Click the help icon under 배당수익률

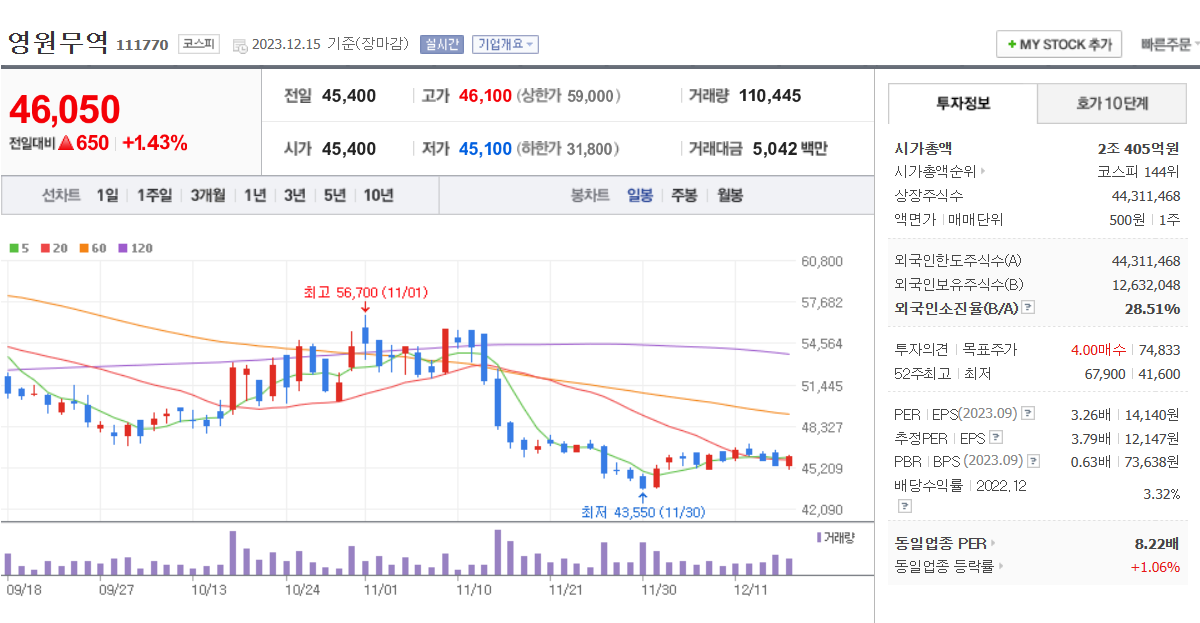tap(904, 506)
